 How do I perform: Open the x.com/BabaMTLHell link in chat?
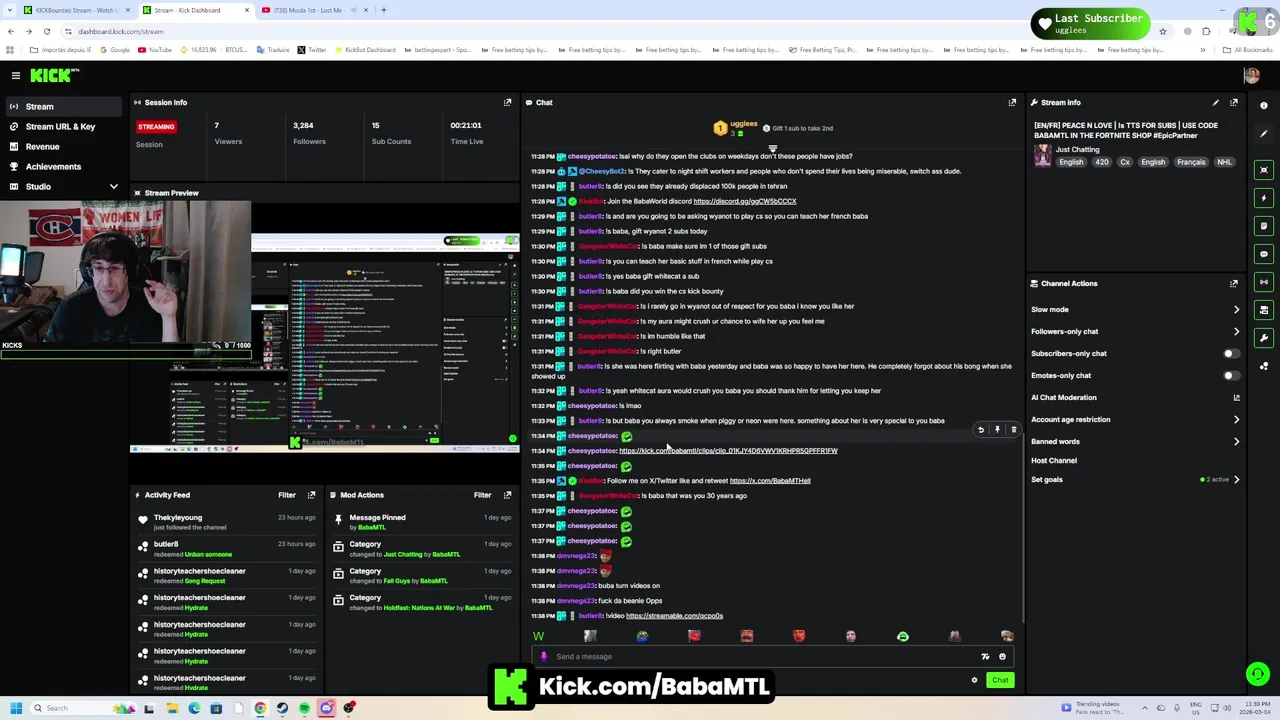(x=770, y=481)
